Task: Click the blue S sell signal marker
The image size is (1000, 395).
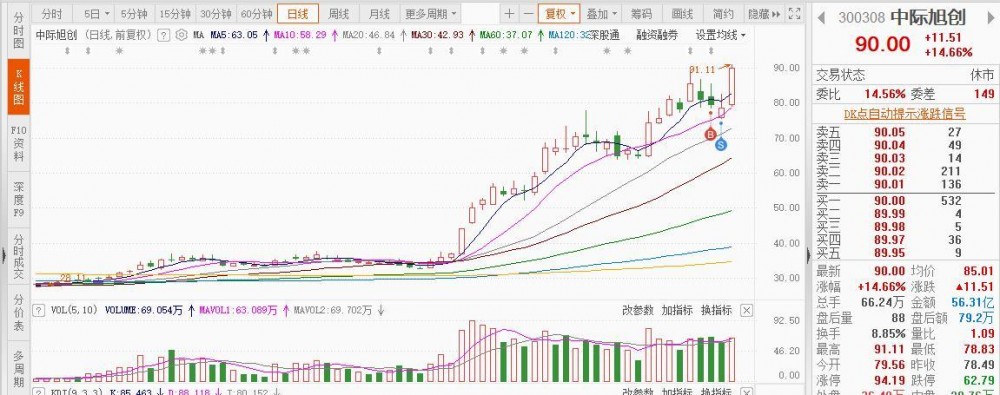Action: coord(721,145)
